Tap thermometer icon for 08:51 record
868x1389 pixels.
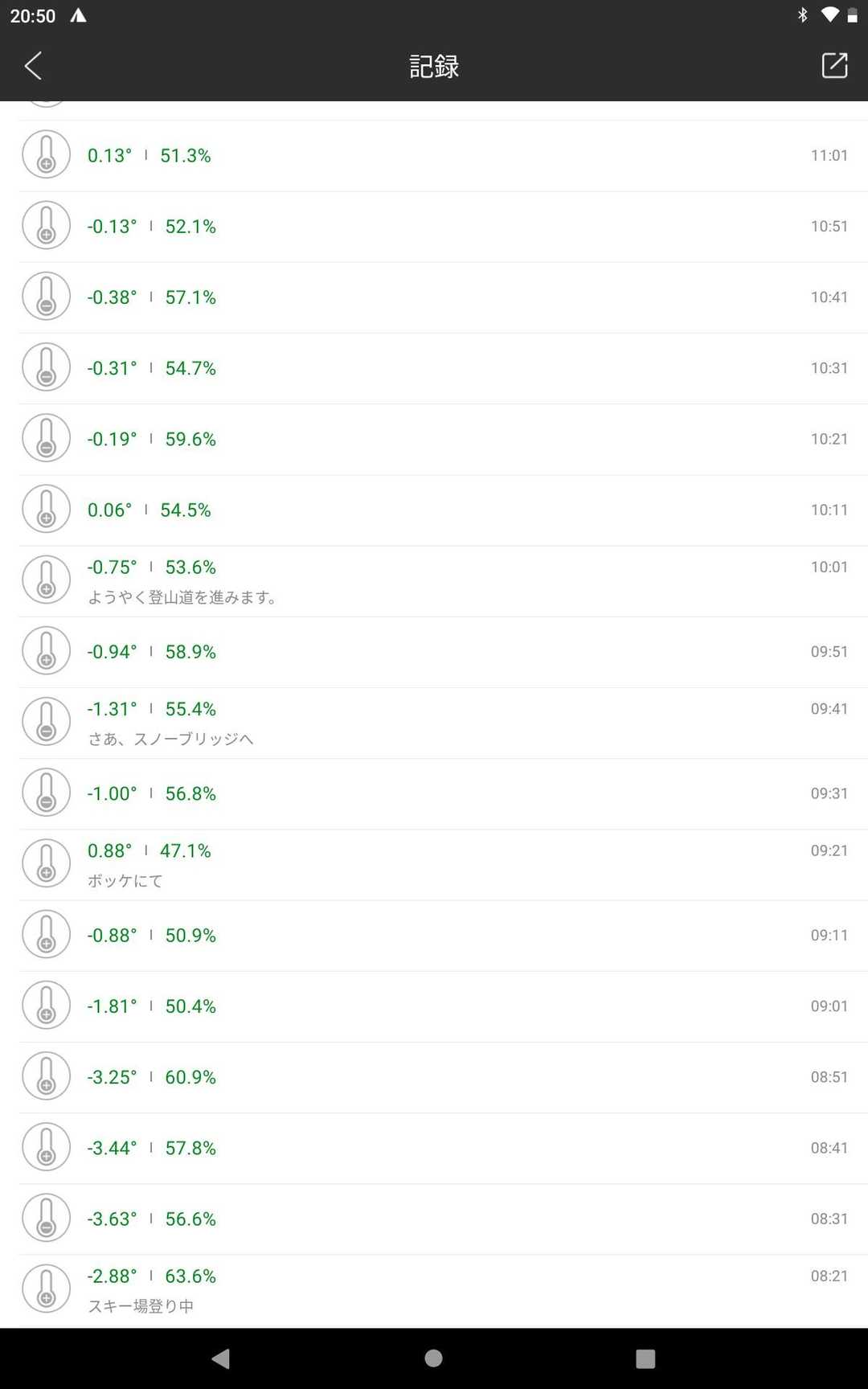click(47, 1077)
